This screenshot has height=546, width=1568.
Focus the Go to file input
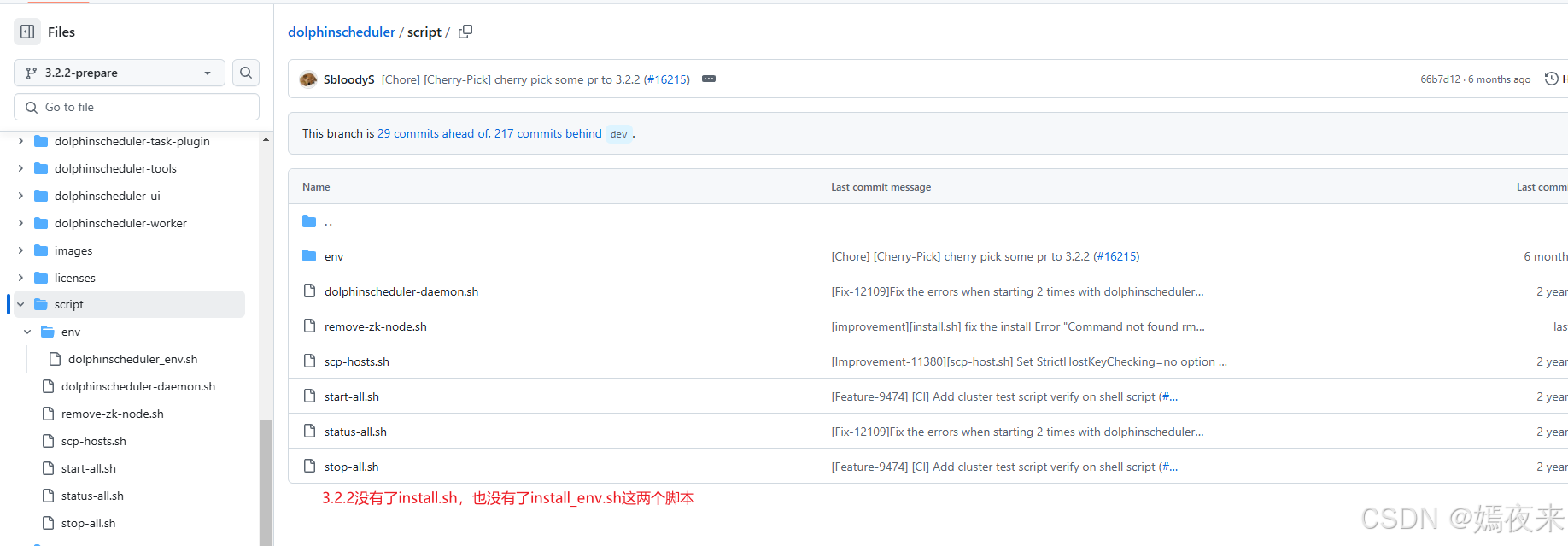[x=137, y=107]
